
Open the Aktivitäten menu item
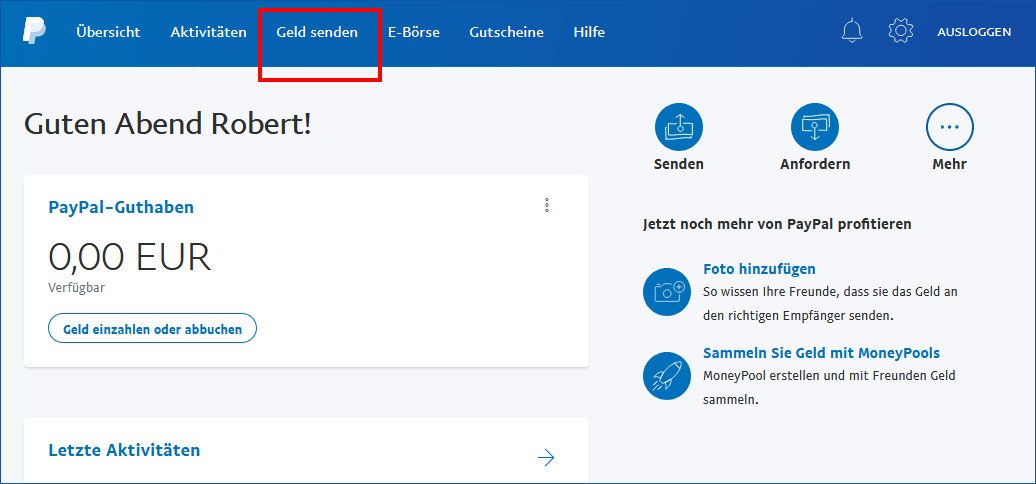coord(208,32)
